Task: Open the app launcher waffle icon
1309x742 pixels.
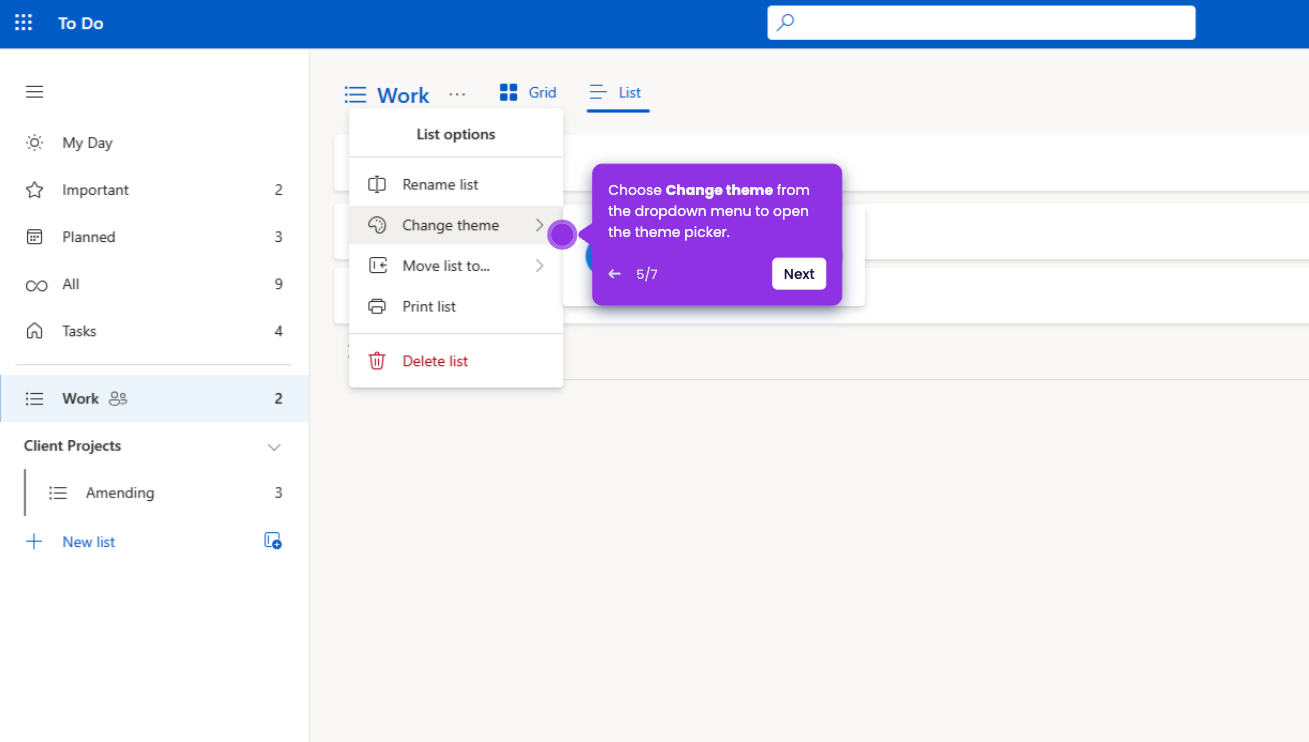Action: (x=23, y=23)
